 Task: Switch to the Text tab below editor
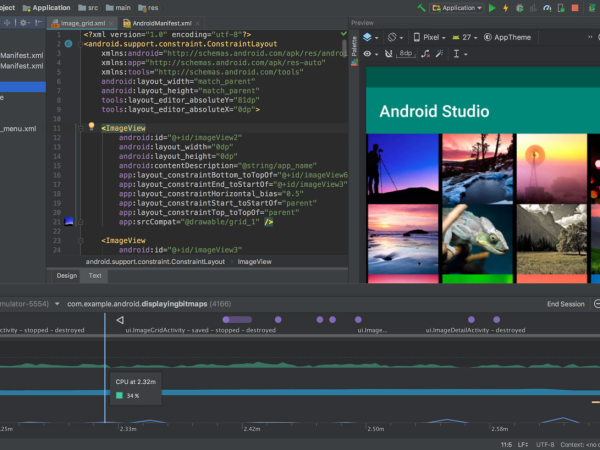[95, 275]
